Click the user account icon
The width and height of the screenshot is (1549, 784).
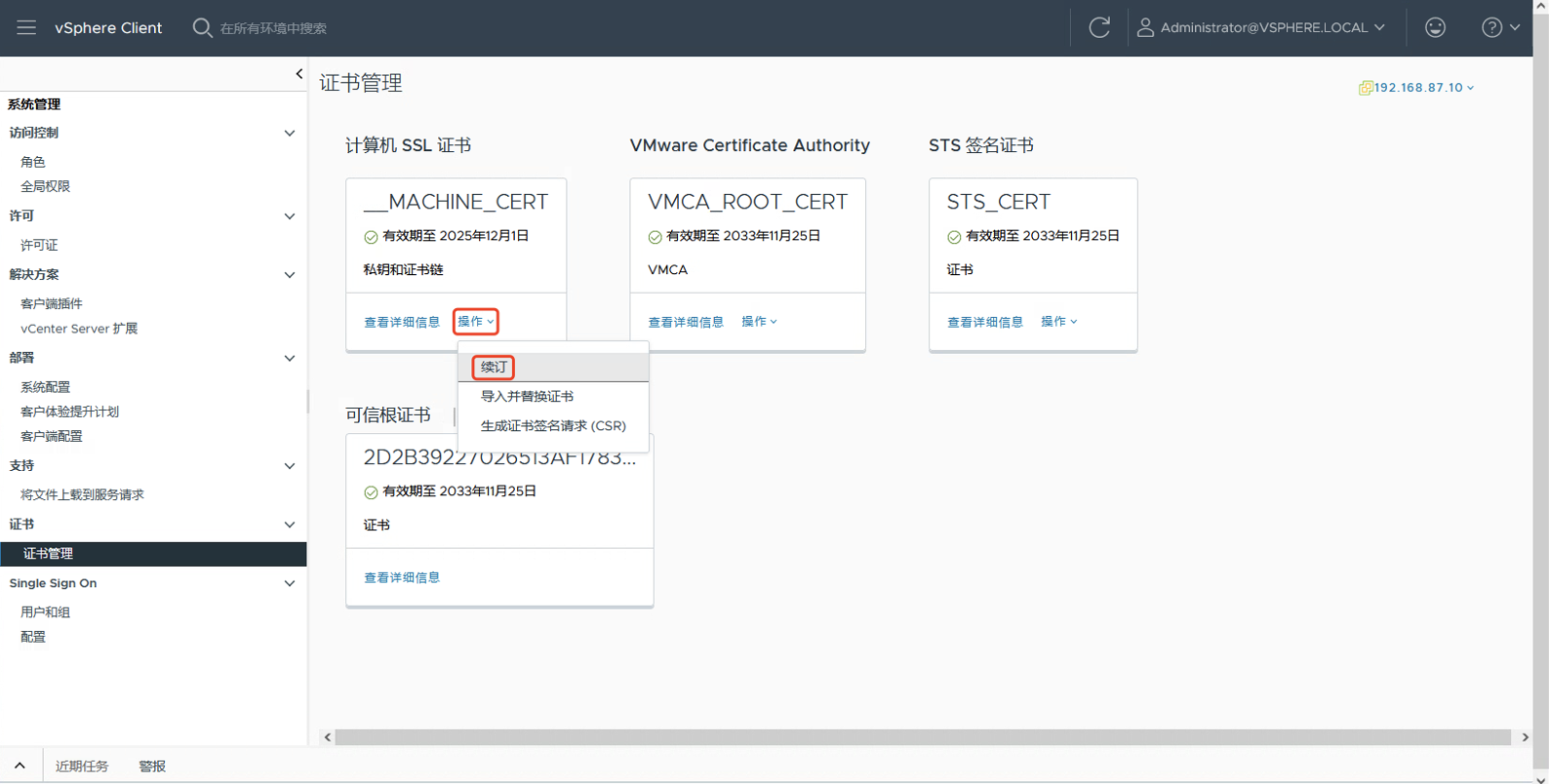pos(1145,27)
